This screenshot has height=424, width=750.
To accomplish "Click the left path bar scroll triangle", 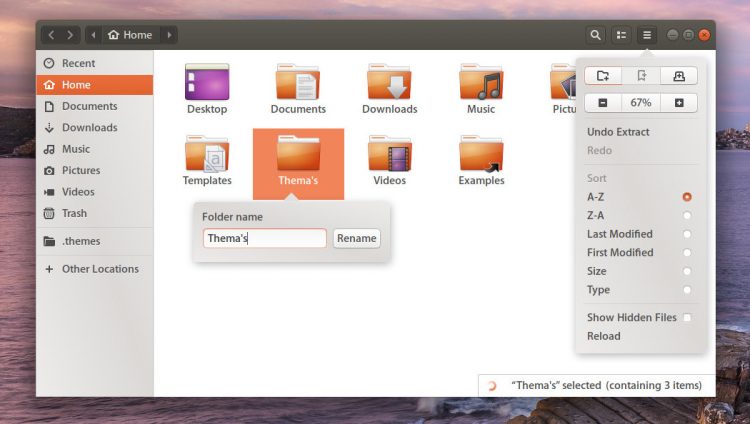I will point(93,35).
